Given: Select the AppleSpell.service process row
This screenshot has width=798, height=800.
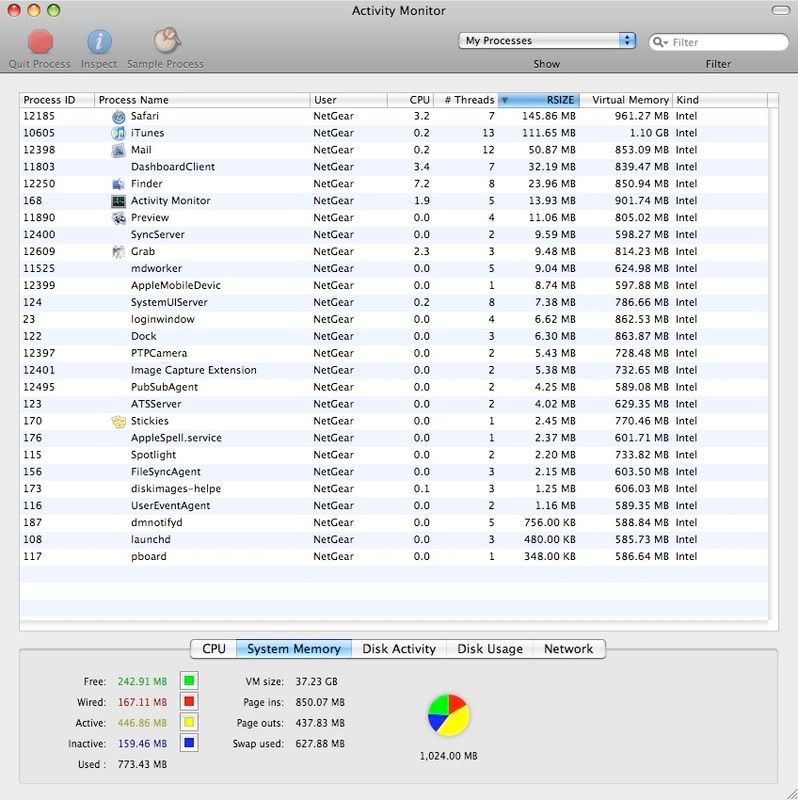Looking at the screenshot, I should [x=394, y=438].
